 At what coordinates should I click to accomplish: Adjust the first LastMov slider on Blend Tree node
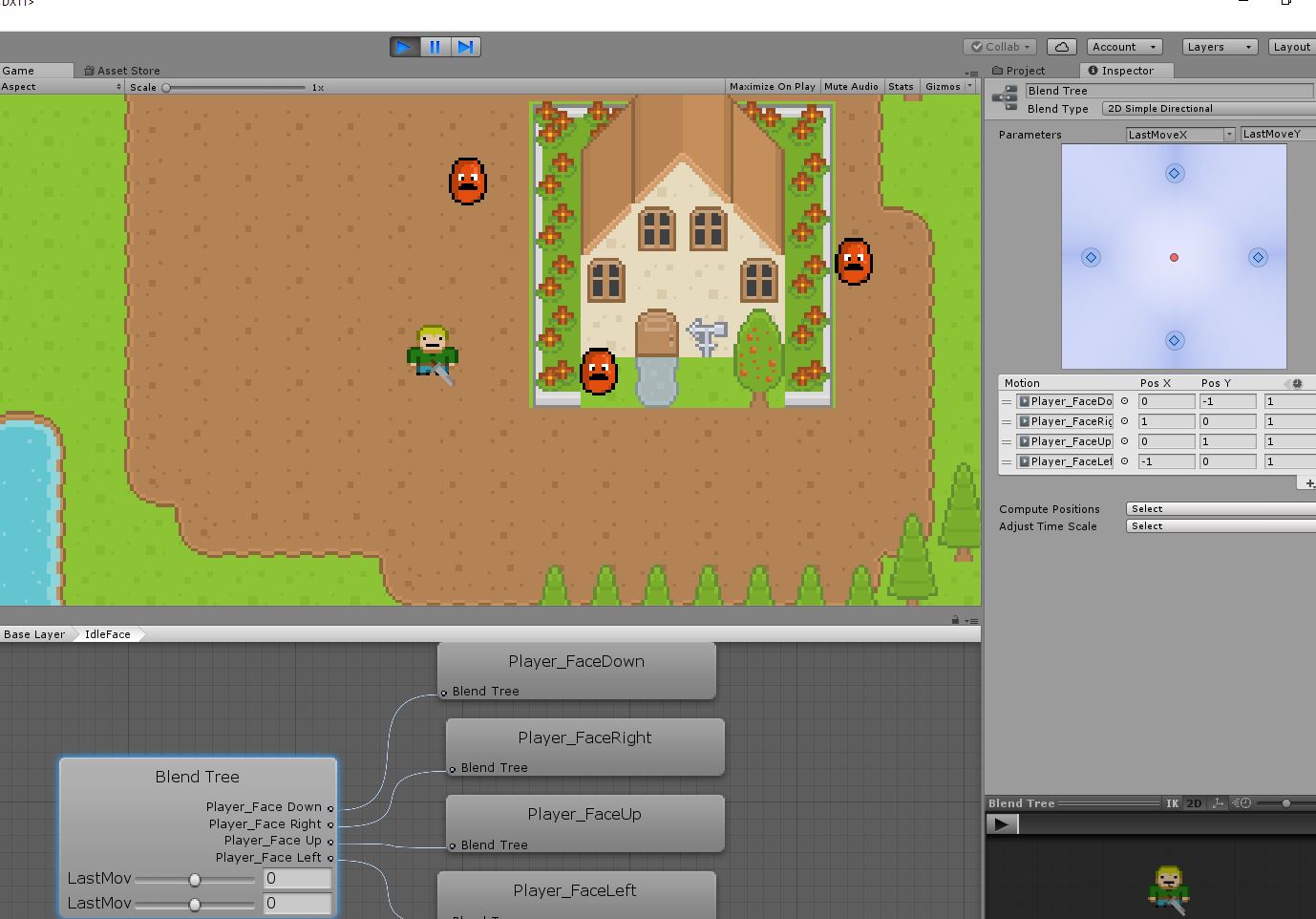195,879
